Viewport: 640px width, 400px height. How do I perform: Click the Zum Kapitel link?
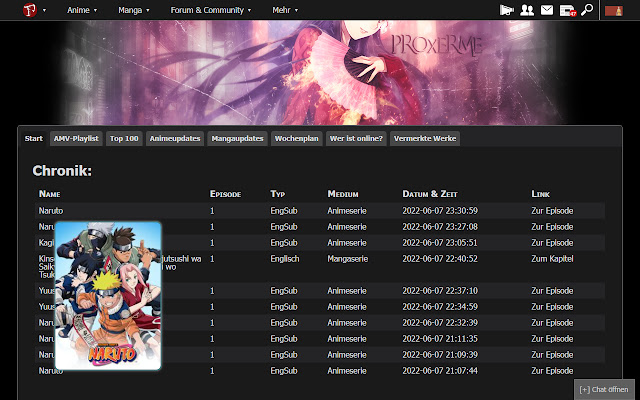click(552, 258)
